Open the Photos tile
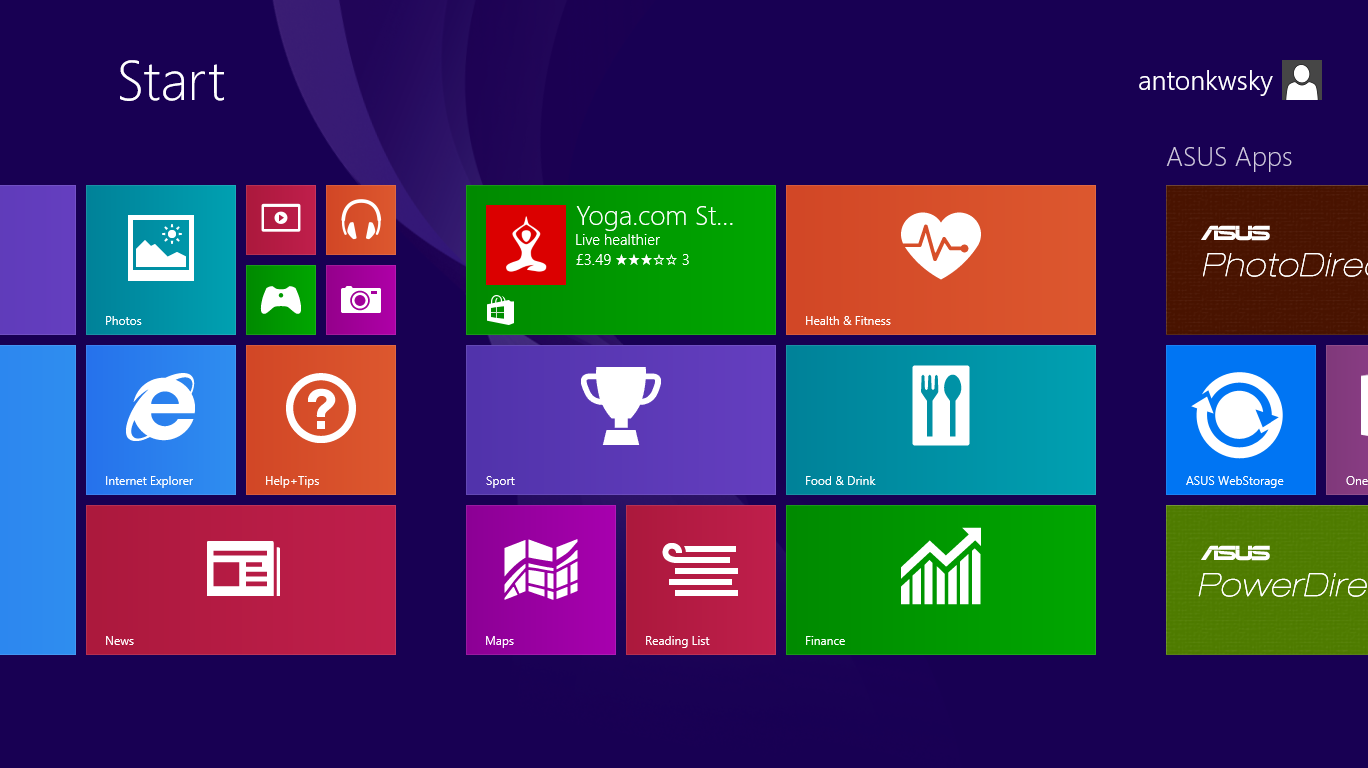The image size is (1368, 768). tap(161, 260)
